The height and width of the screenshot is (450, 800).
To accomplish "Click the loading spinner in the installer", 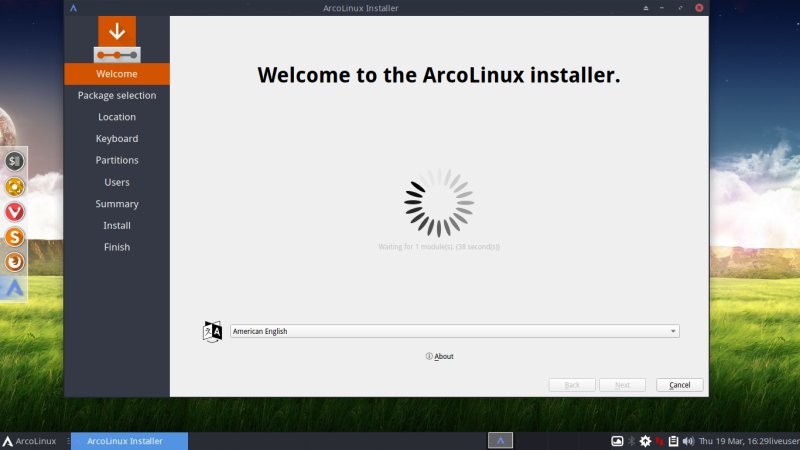I will pyautogui.click(x=439, y=203).
